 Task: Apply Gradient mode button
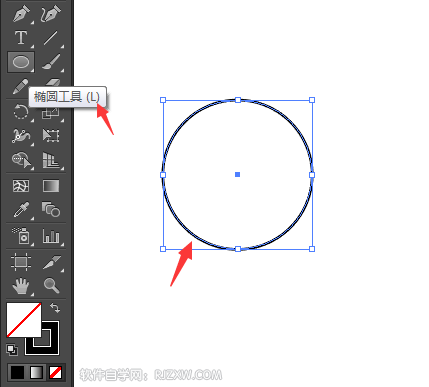(36, 372)
